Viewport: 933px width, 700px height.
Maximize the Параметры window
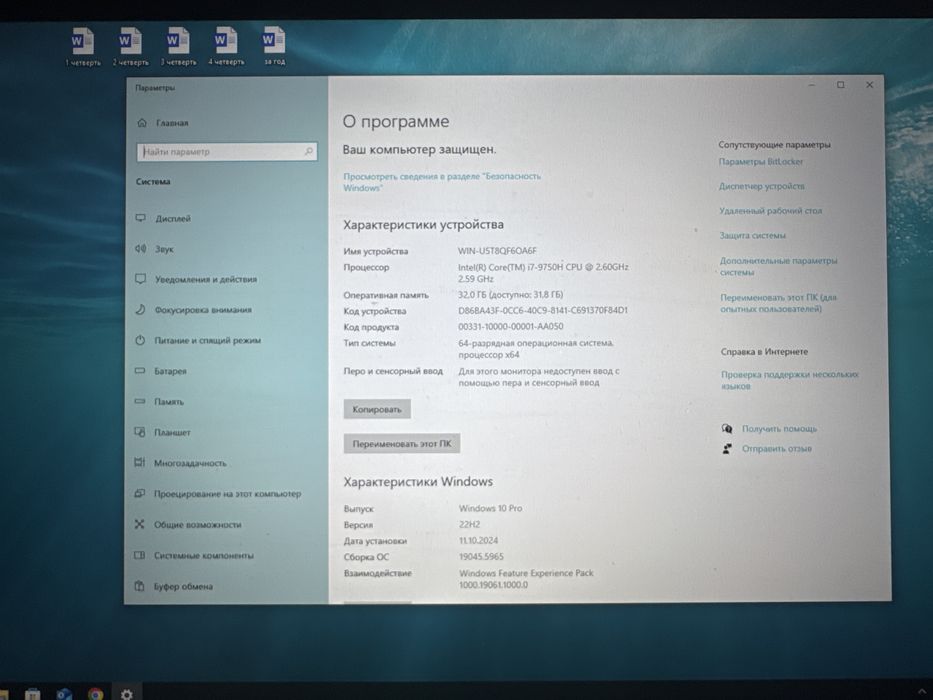tap(841, 85)
